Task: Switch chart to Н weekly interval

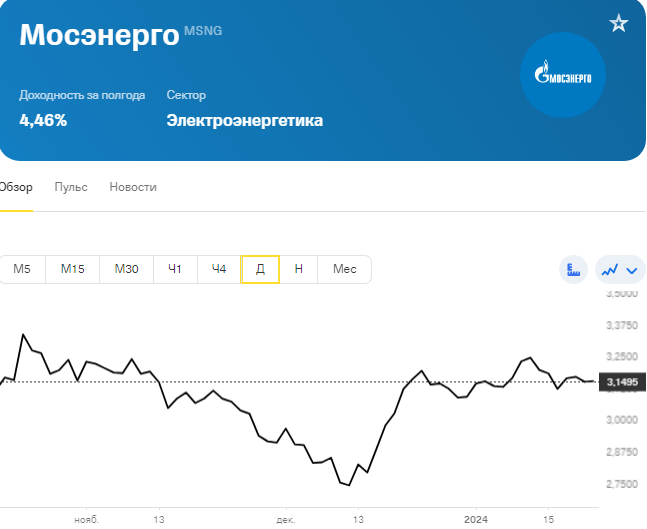Action: click(299, 269)
